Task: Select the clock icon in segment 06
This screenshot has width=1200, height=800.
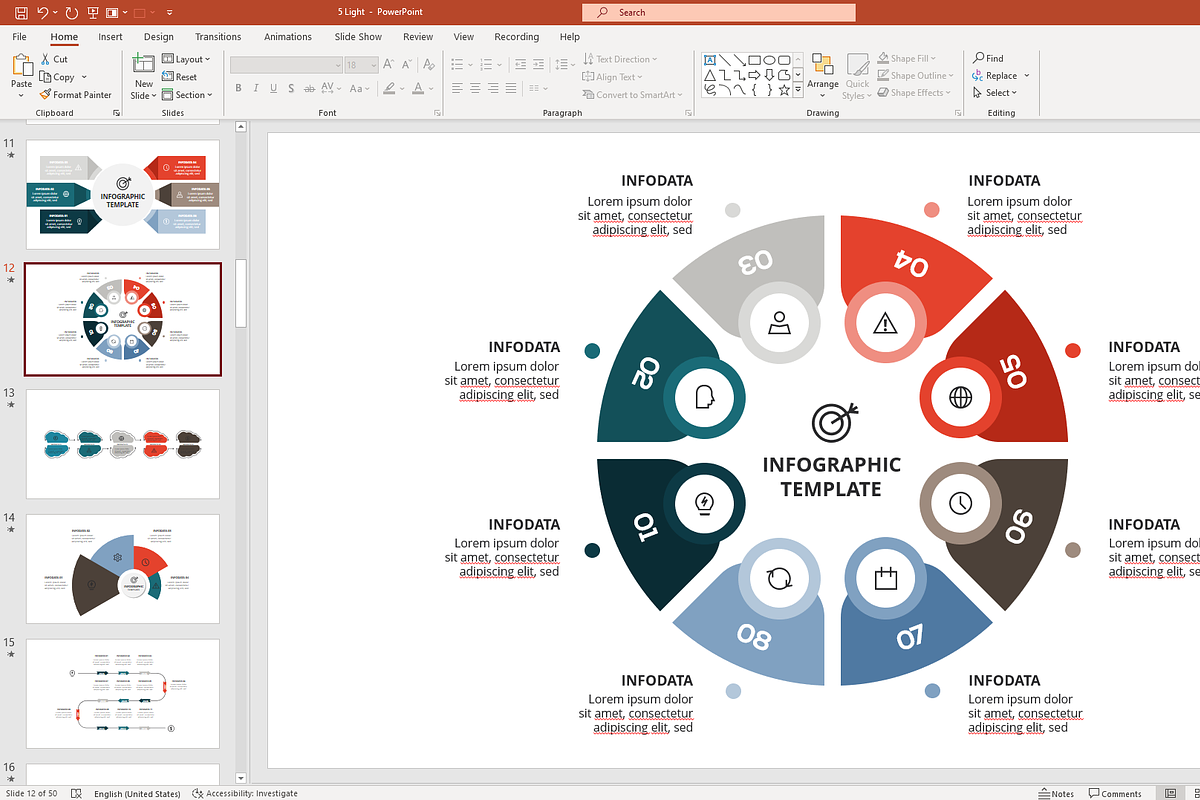Action: 960,503
